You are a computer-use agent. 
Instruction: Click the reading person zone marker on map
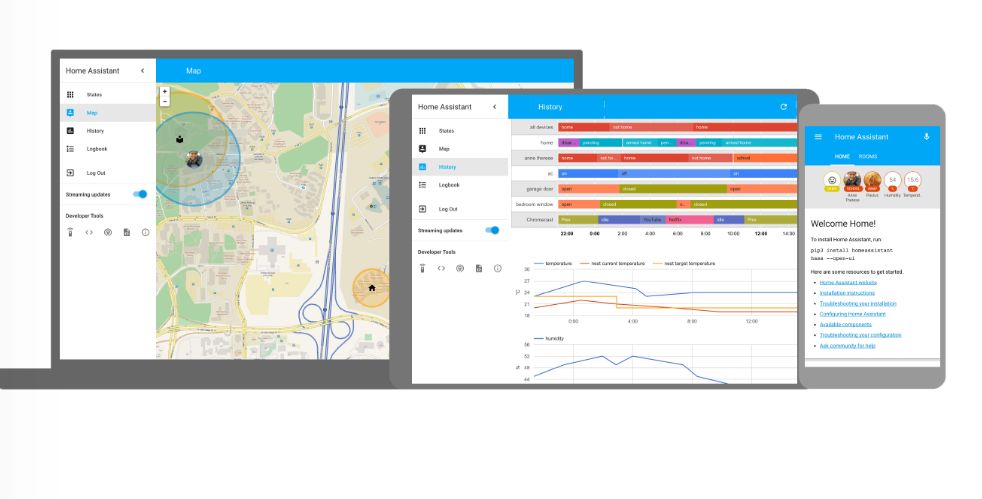(180, 139)
